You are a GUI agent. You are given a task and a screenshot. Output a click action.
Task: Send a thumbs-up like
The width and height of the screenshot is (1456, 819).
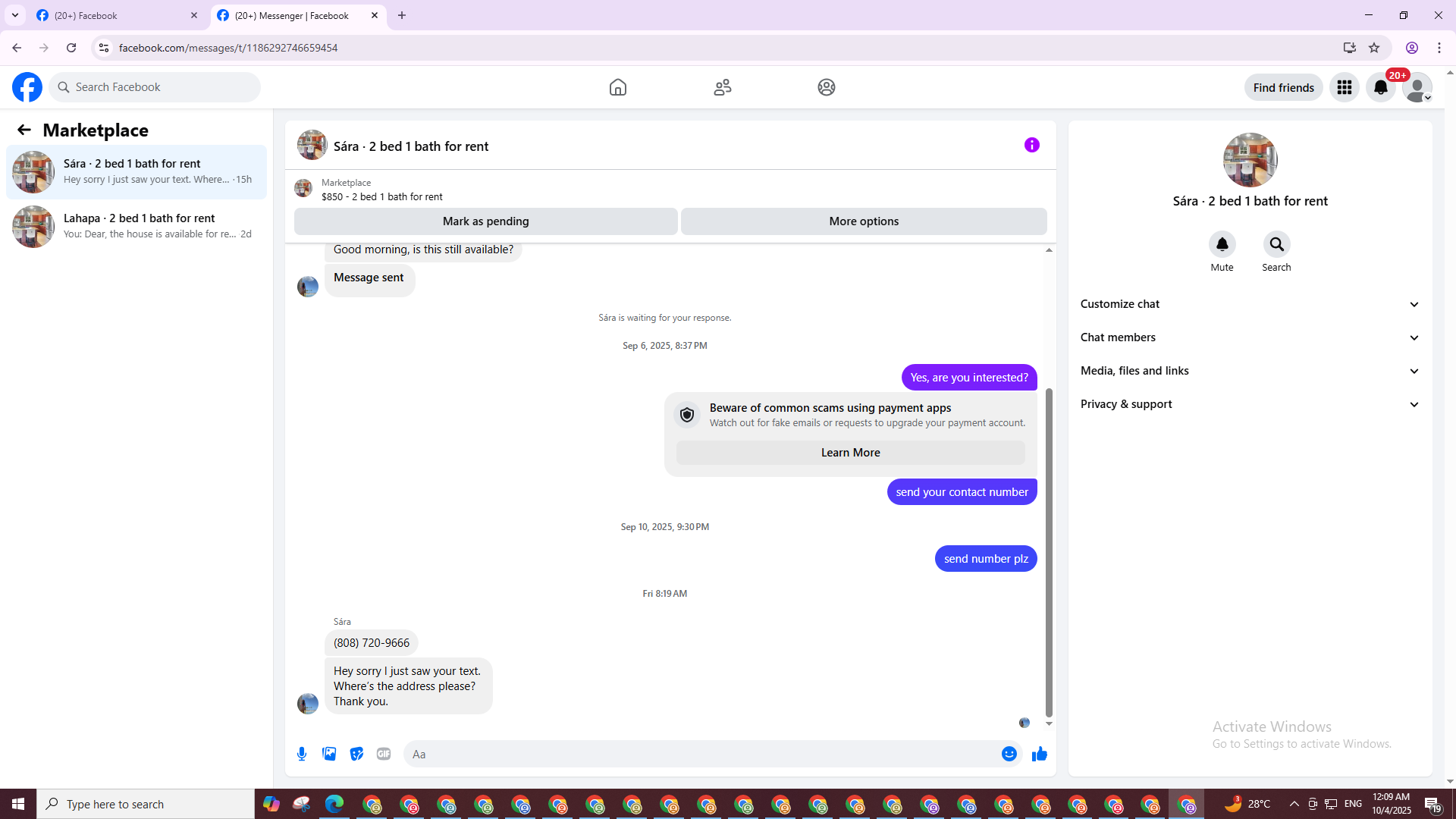1040,754
